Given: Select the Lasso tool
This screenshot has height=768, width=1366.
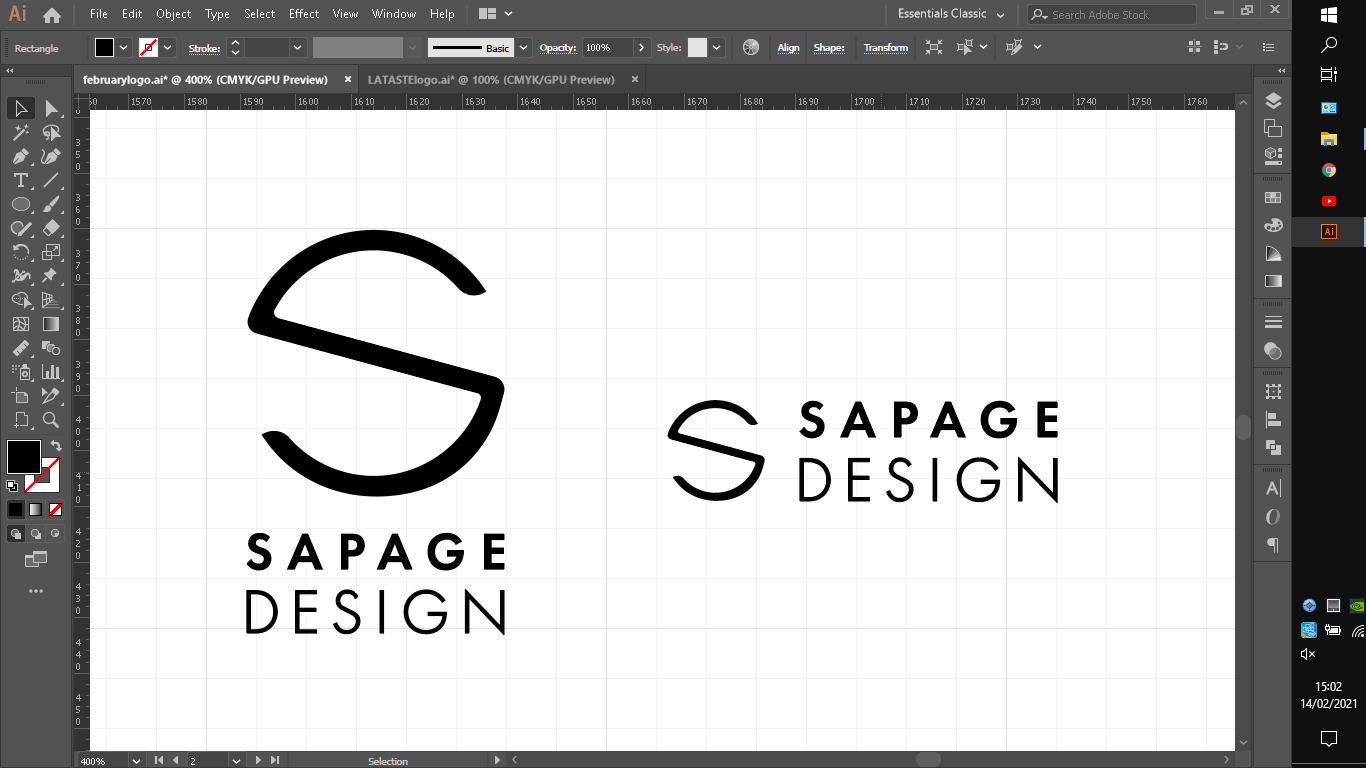Looking at the screenshot, I should coord(52,132).
